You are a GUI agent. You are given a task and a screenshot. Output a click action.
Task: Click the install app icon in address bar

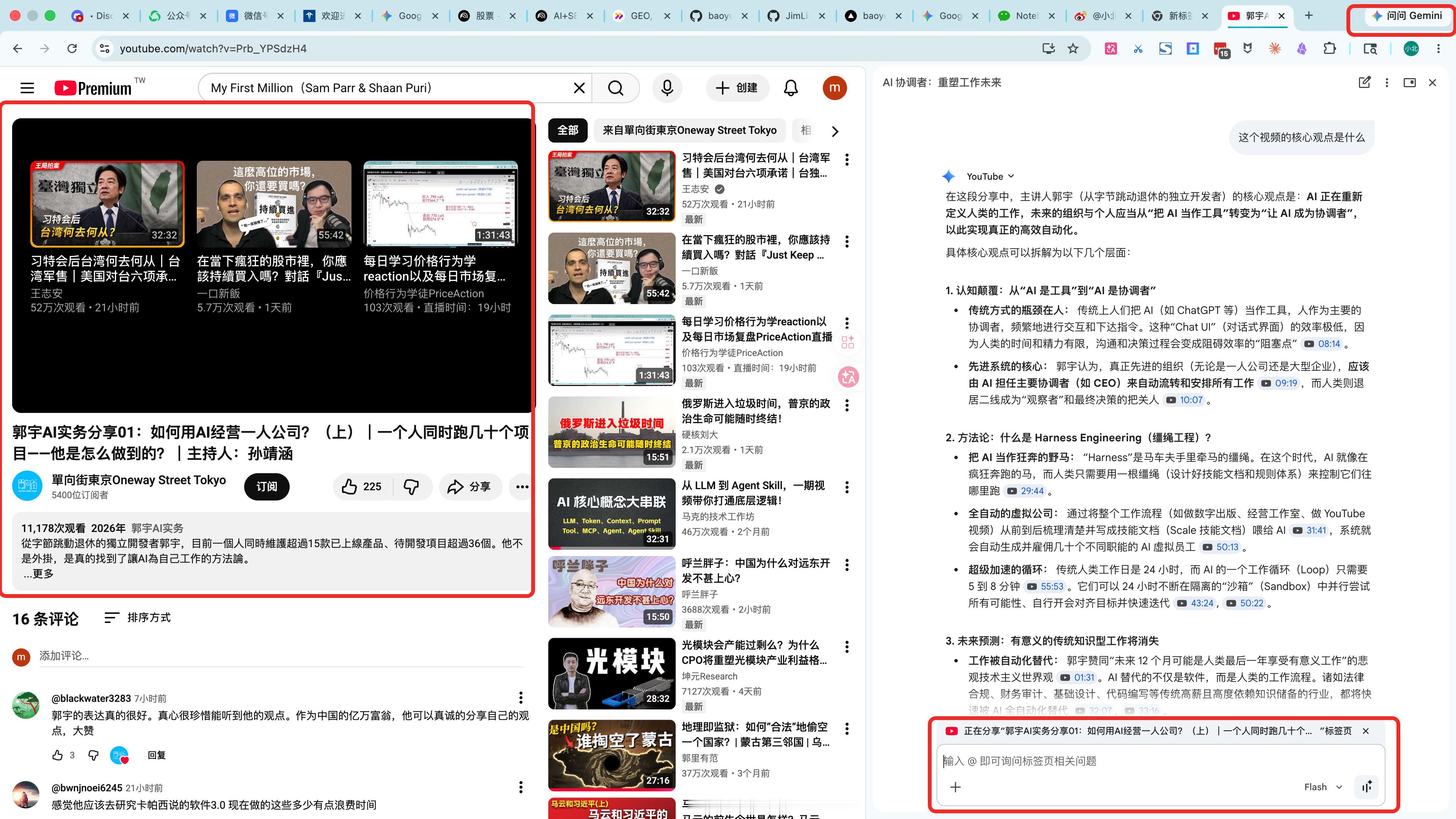coord(1048,49)
